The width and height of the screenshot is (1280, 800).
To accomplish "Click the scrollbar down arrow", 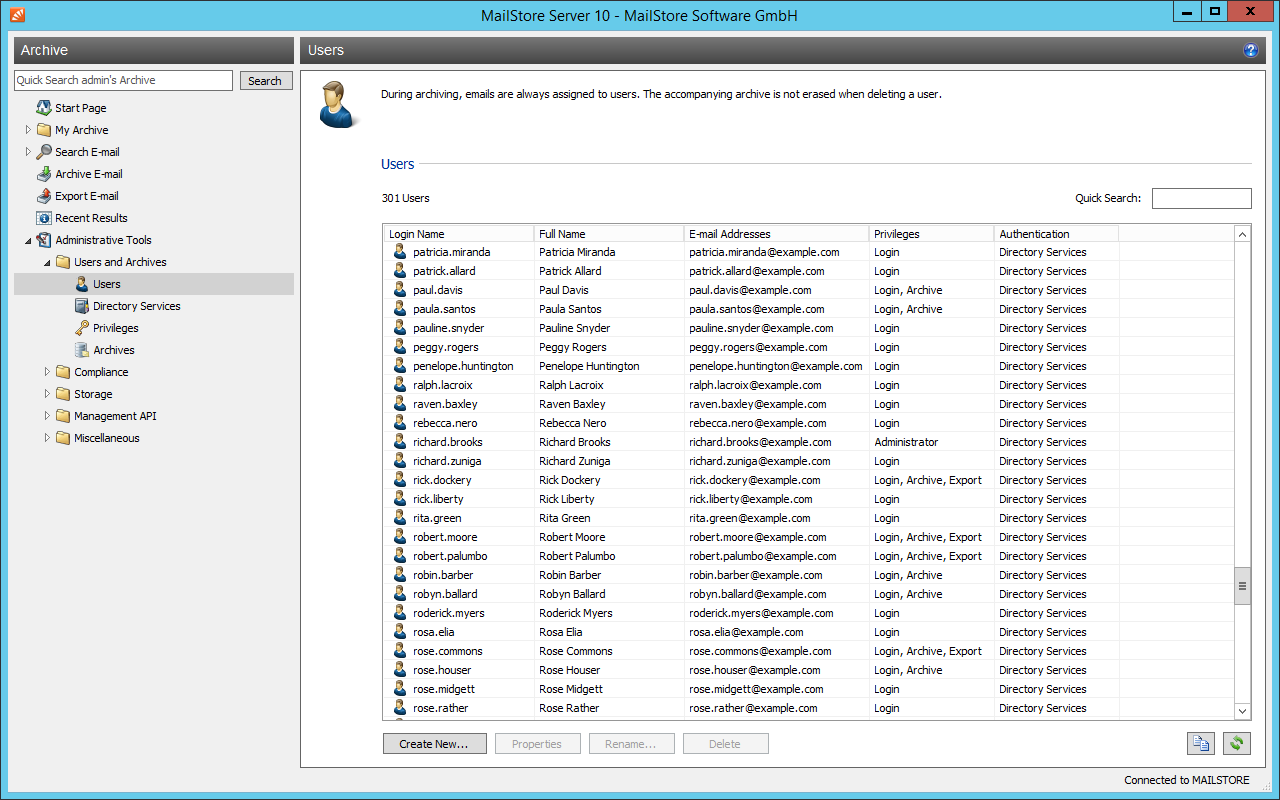I will pos(1243,711).
